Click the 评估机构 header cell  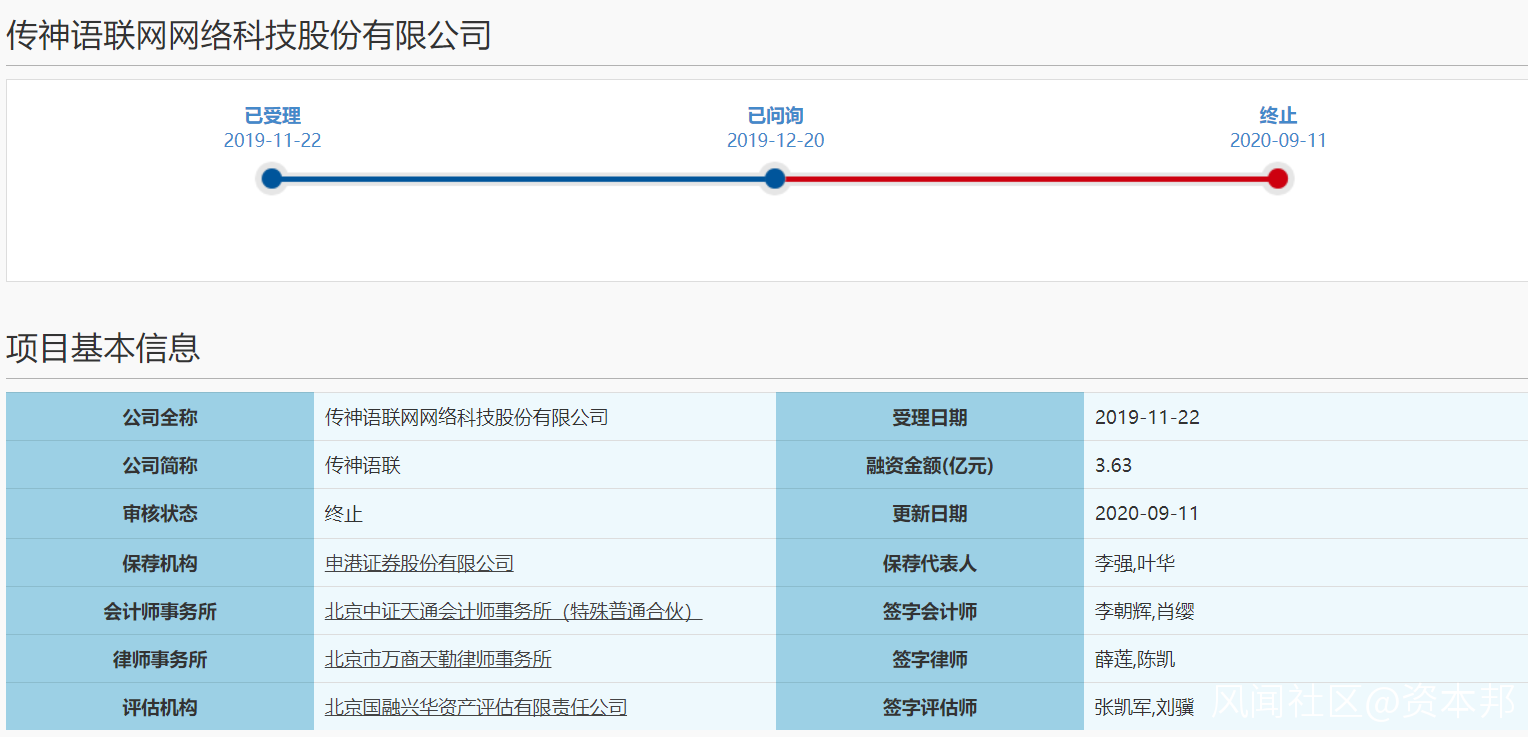click(x=160, y=707)
